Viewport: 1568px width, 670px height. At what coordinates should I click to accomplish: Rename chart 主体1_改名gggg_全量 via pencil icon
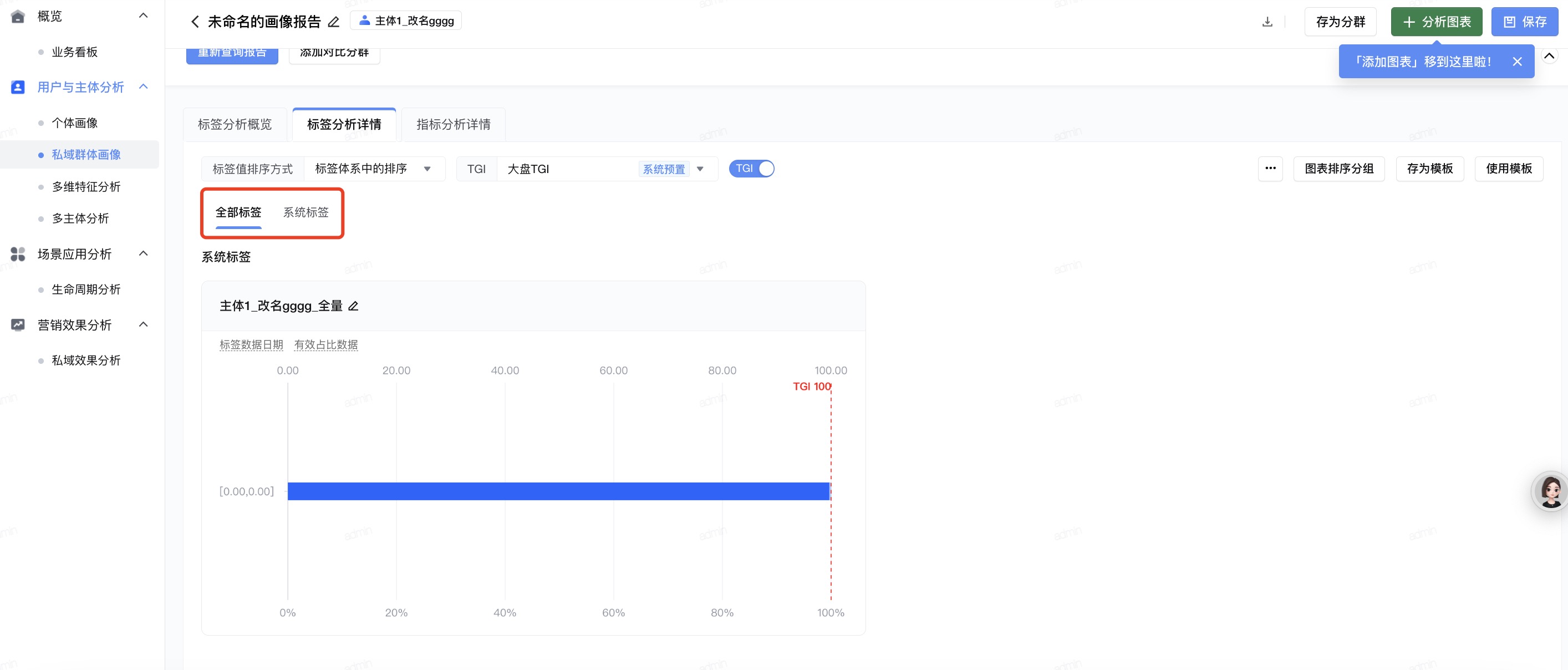click(x=353, y=306)
